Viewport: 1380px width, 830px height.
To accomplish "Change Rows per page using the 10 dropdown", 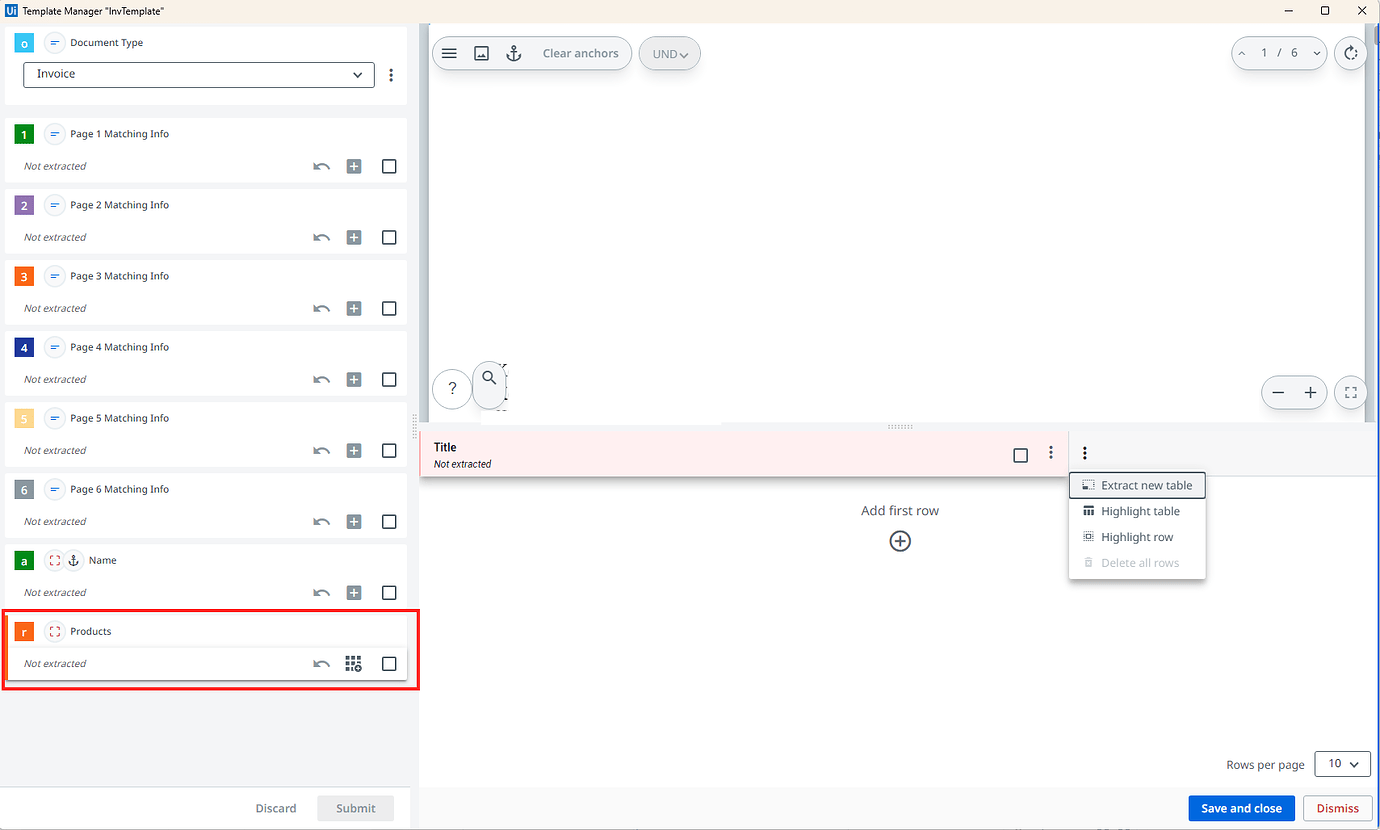I will [1342, 763].
